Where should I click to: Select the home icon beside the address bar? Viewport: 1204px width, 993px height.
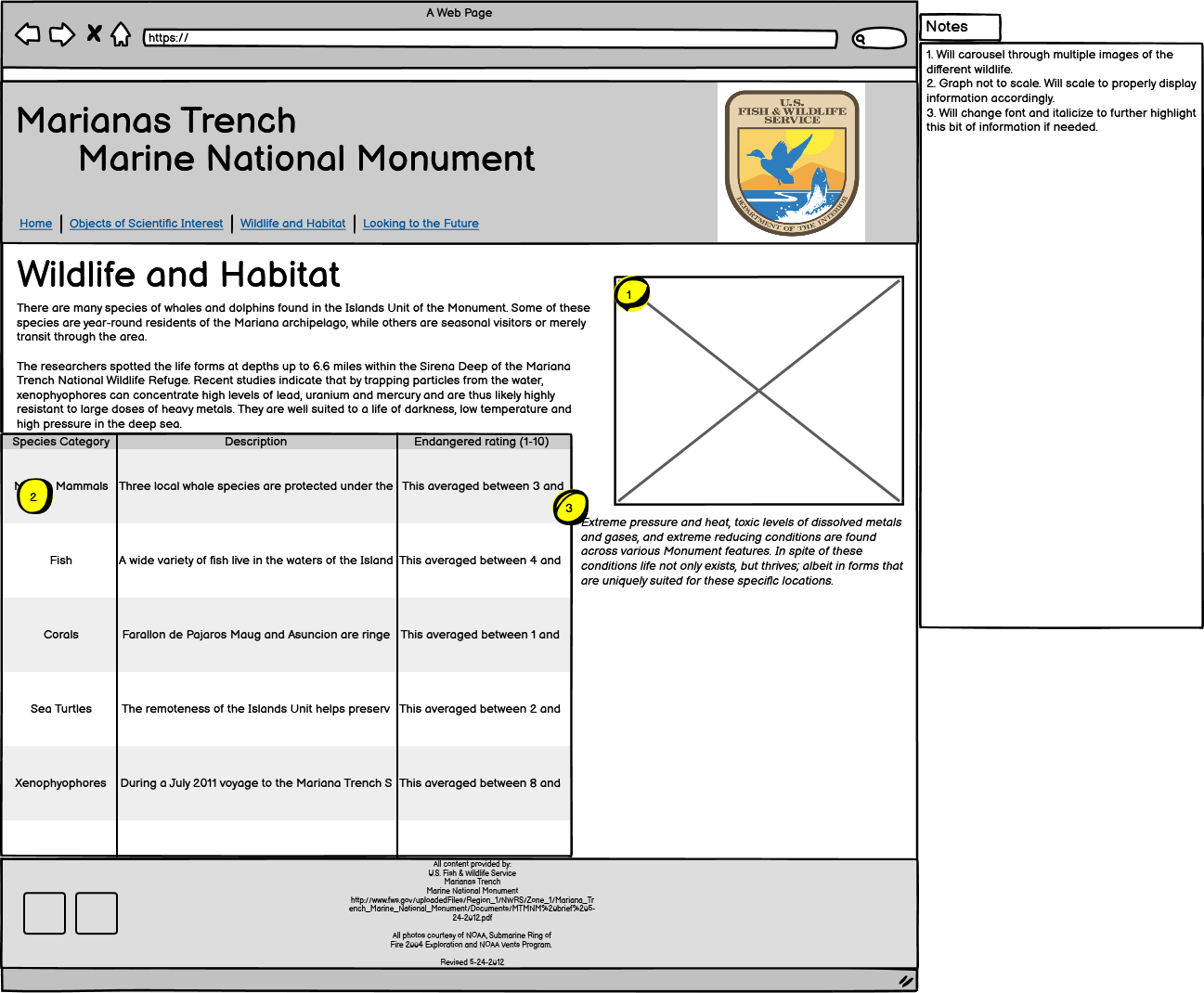pos(122,33)
